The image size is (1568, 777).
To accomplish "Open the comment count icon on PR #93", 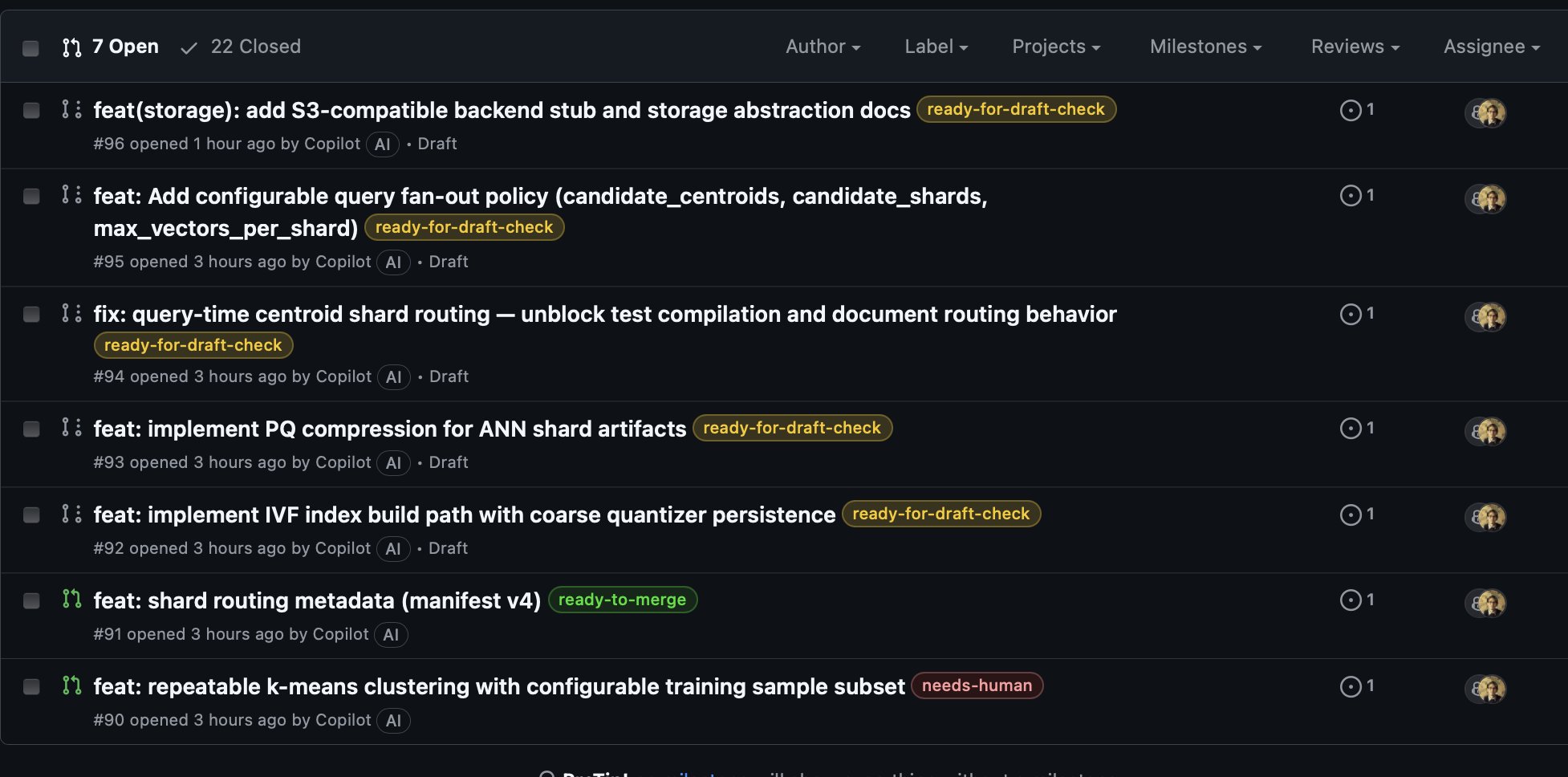I will point(1351,428).
